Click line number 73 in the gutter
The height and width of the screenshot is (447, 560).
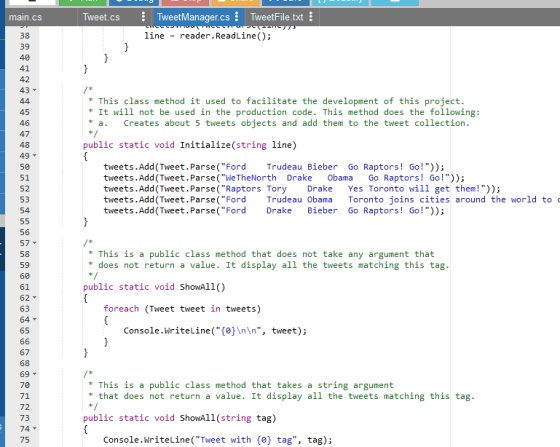tap(25, 418)
